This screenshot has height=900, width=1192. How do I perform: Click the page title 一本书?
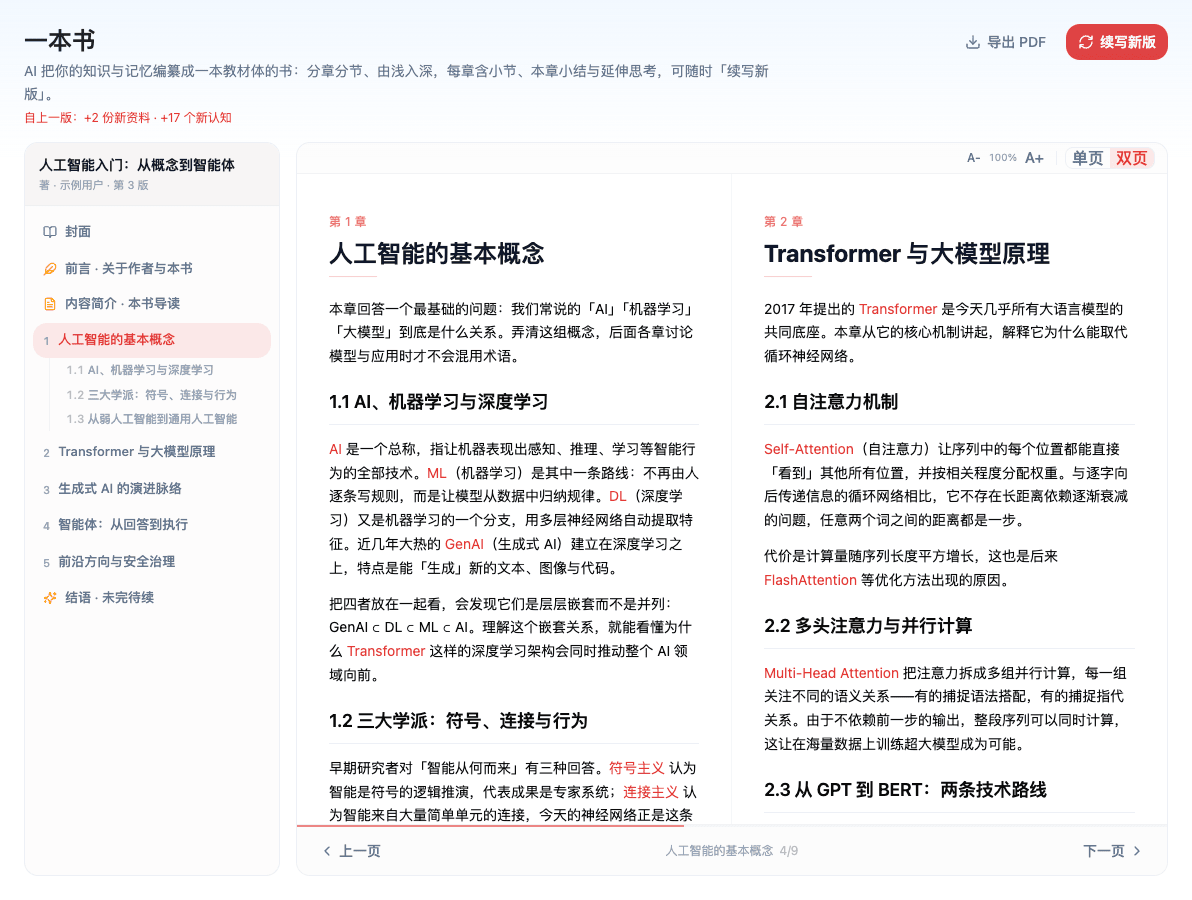point(59,41)
